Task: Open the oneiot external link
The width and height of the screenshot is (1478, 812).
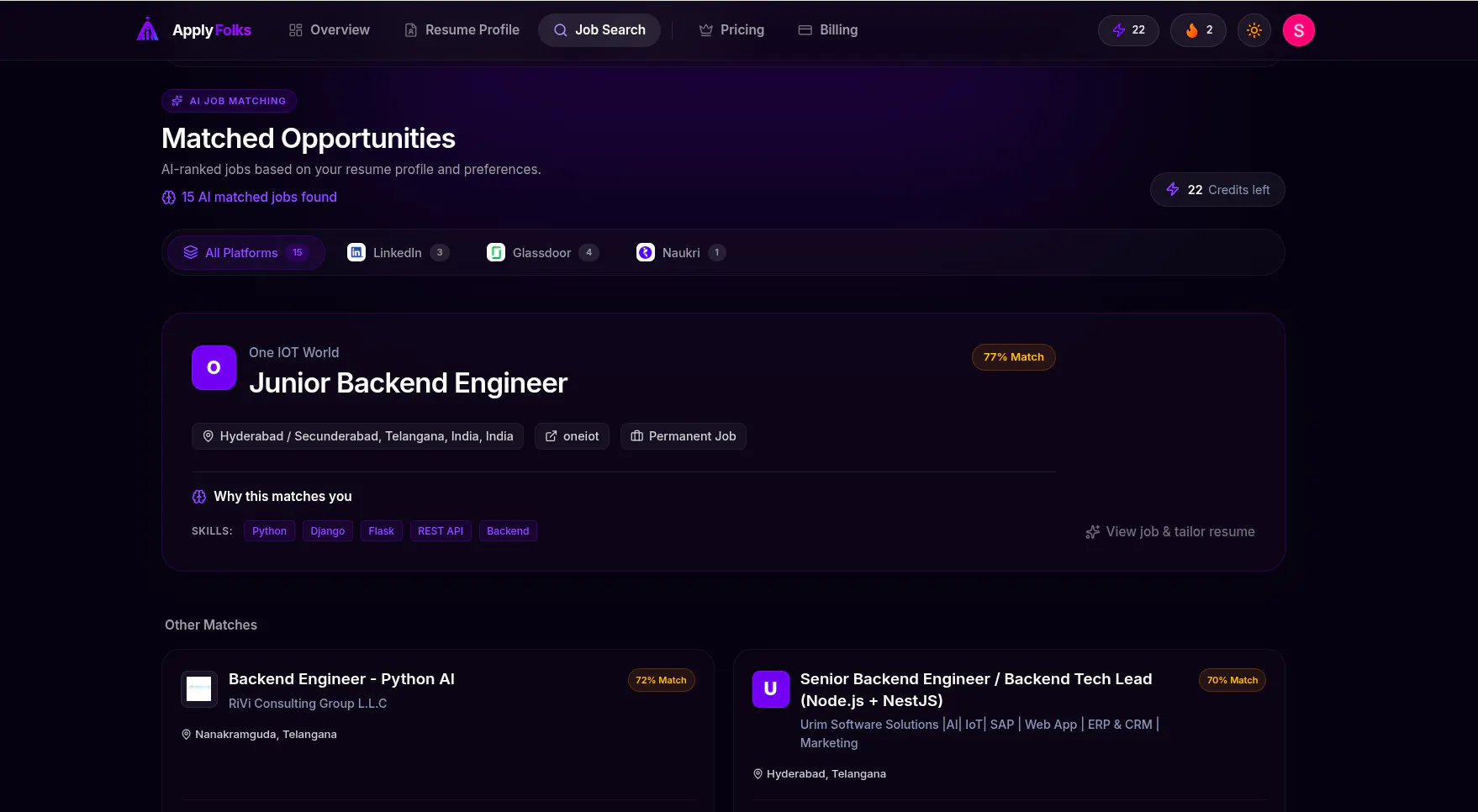Action: pyautogui.click(x=572, y=436)
